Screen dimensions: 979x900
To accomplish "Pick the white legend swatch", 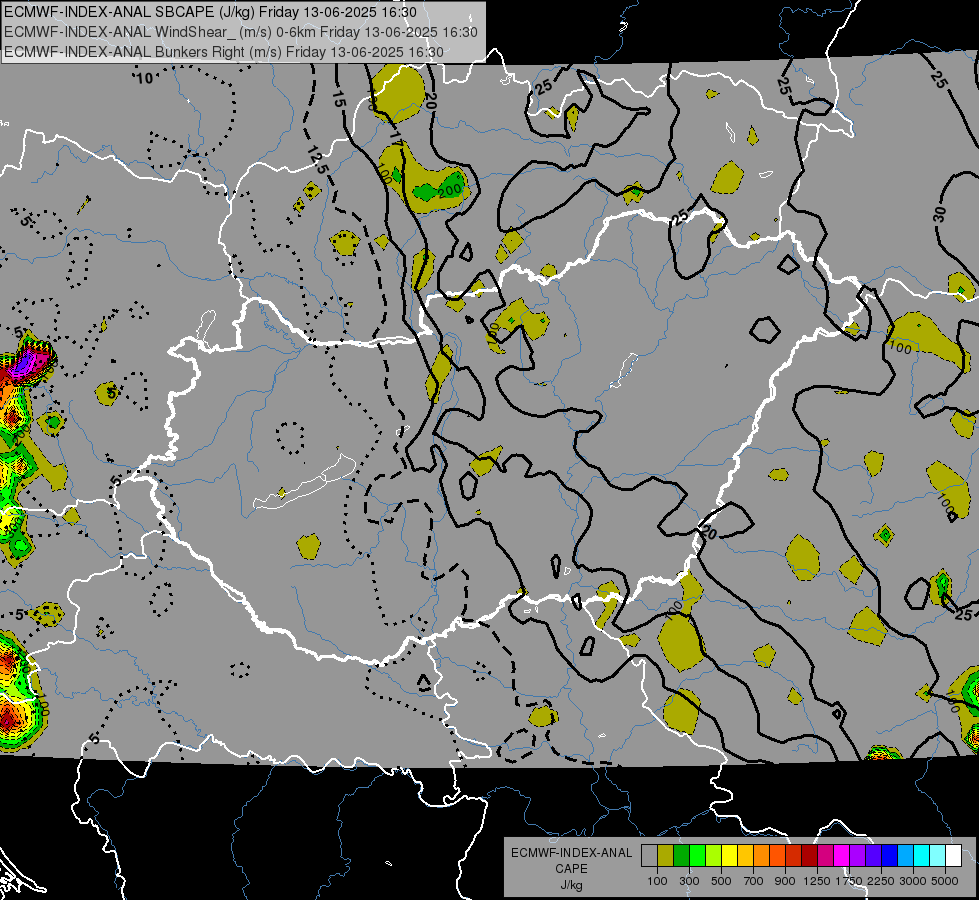I will [x=954, y=855].
